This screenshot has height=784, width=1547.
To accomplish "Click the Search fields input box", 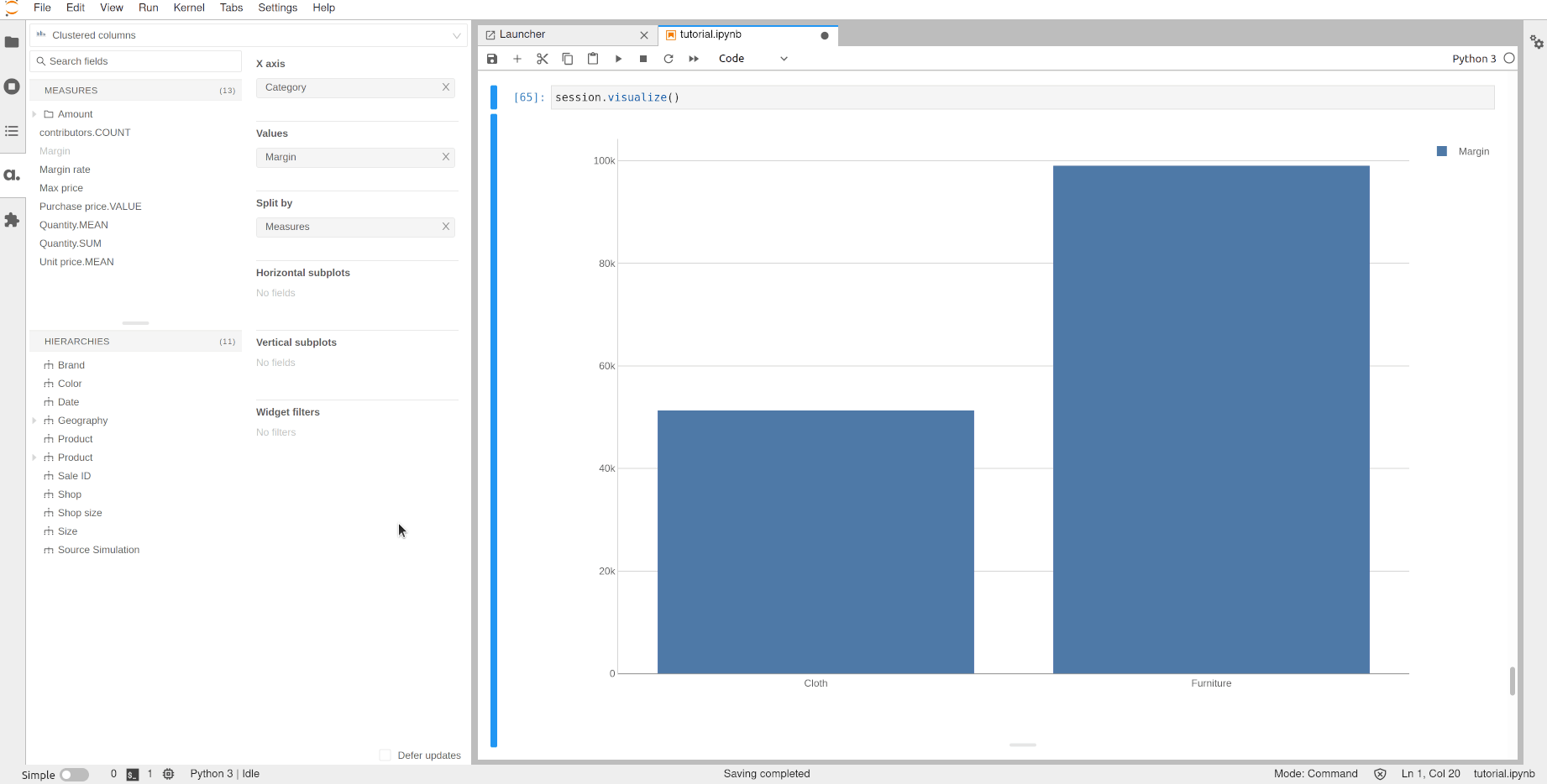I will point(136,61).
